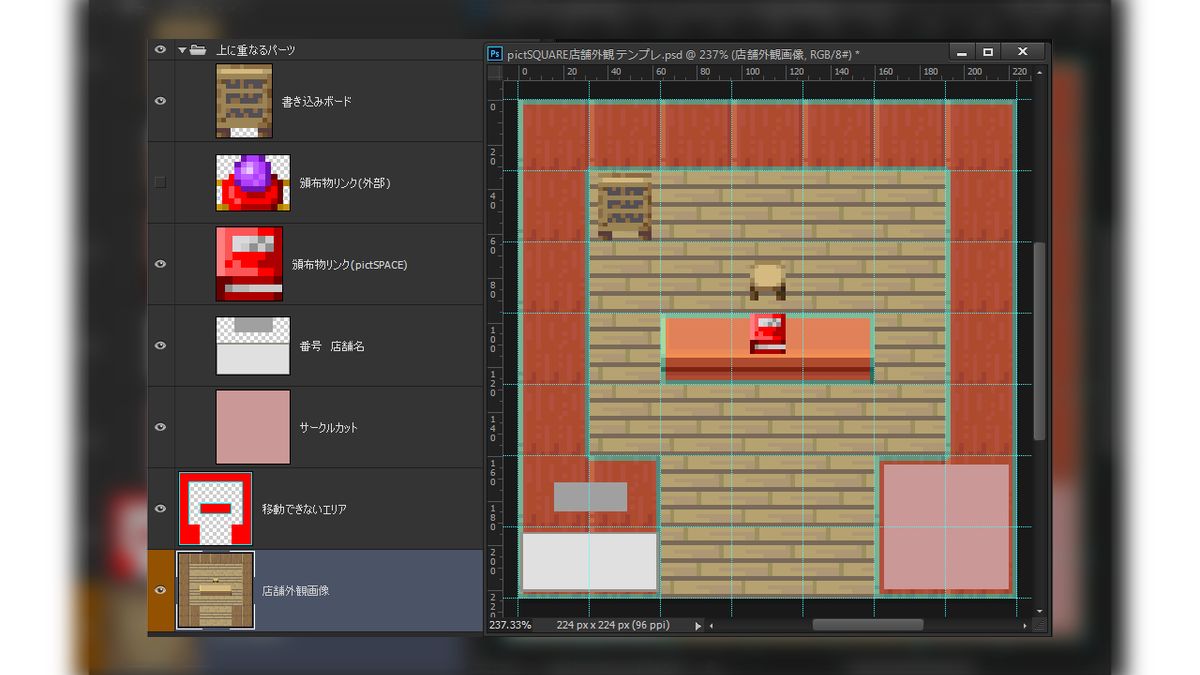Toggle visibility of サークルカット layer

click(160, 427)
